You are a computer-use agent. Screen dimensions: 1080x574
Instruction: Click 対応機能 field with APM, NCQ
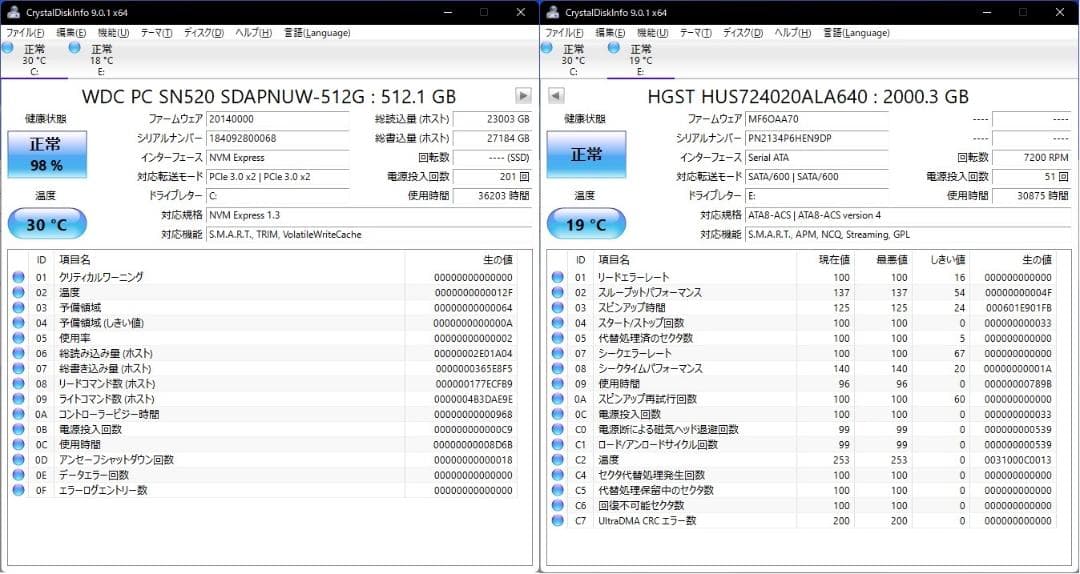coord(908,234)
